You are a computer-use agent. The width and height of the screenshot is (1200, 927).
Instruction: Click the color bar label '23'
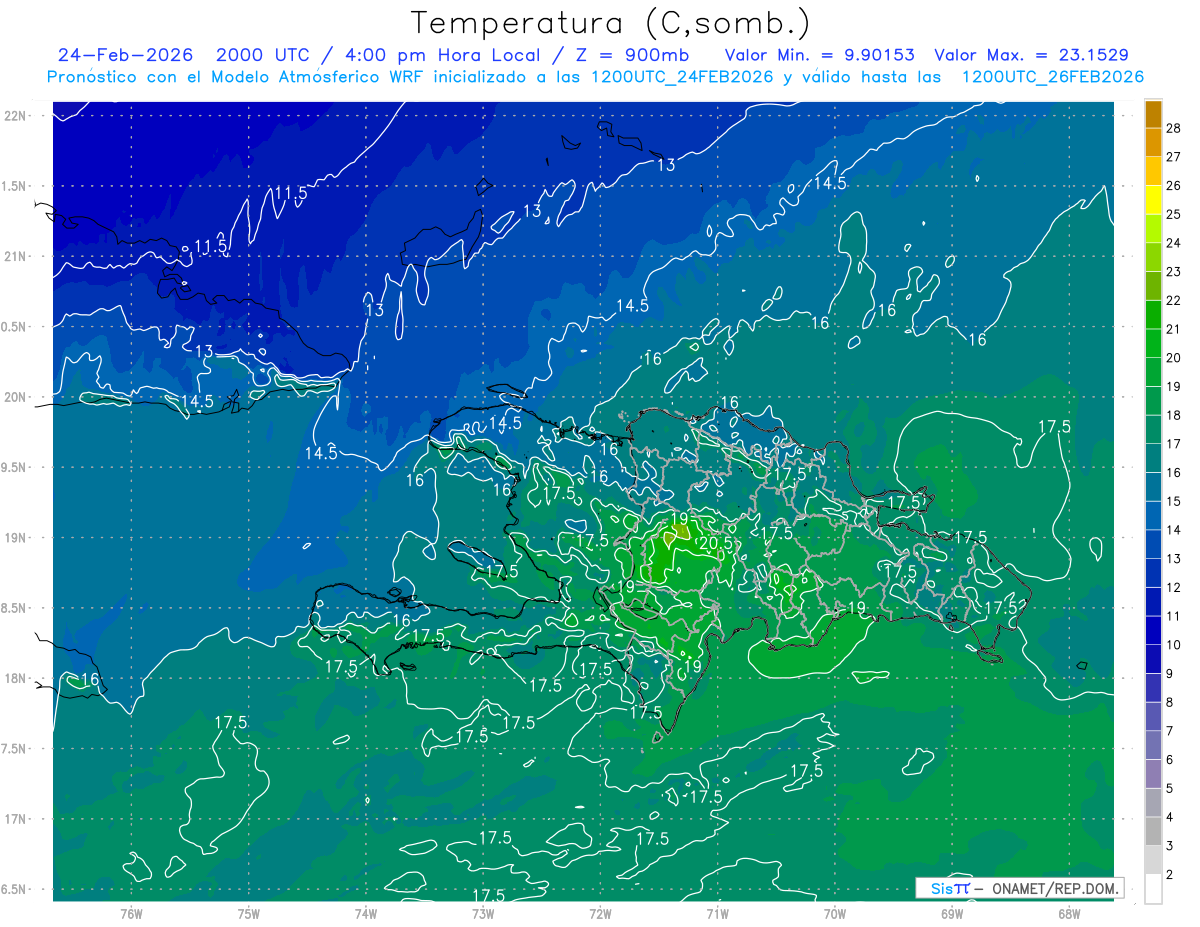1174,271
